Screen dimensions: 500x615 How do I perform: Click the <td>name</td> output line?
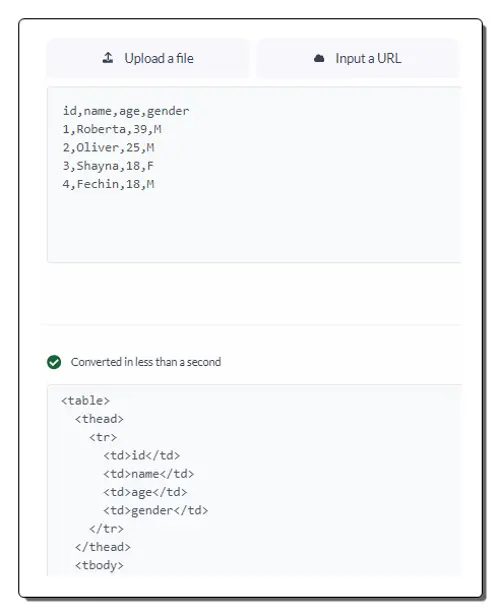pos(149,474)
